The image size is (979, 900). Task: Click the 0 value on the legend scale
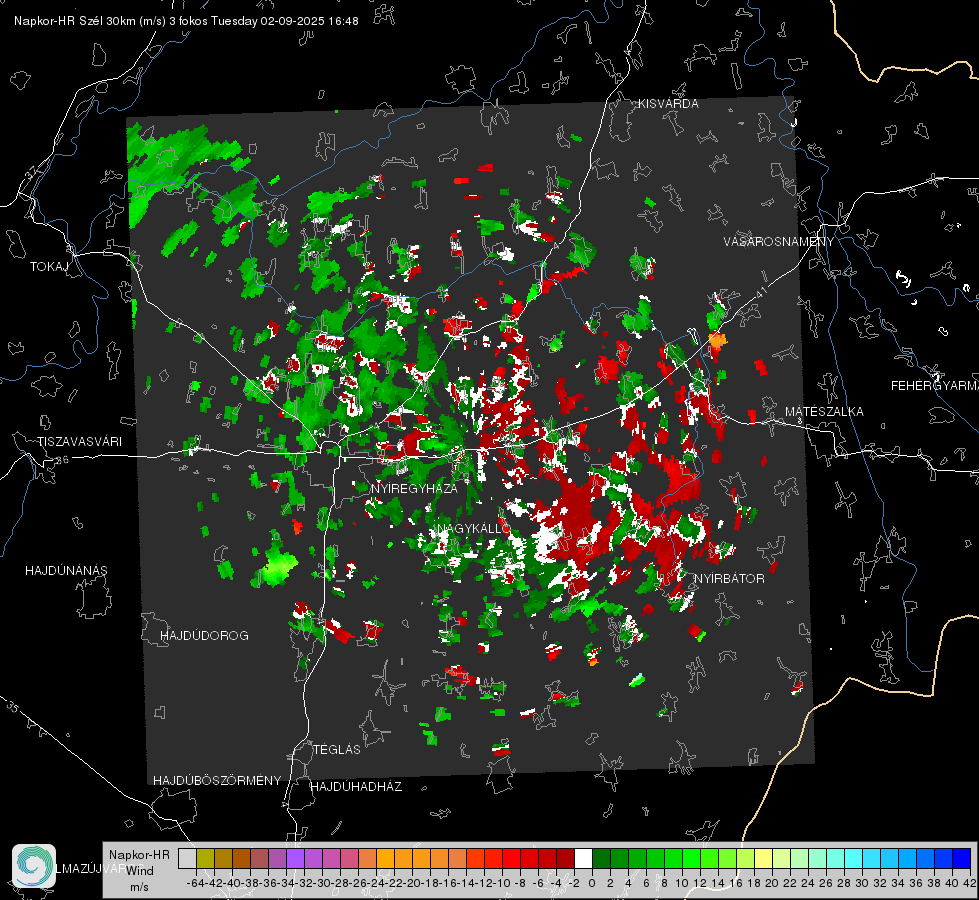tap(592, 883)
